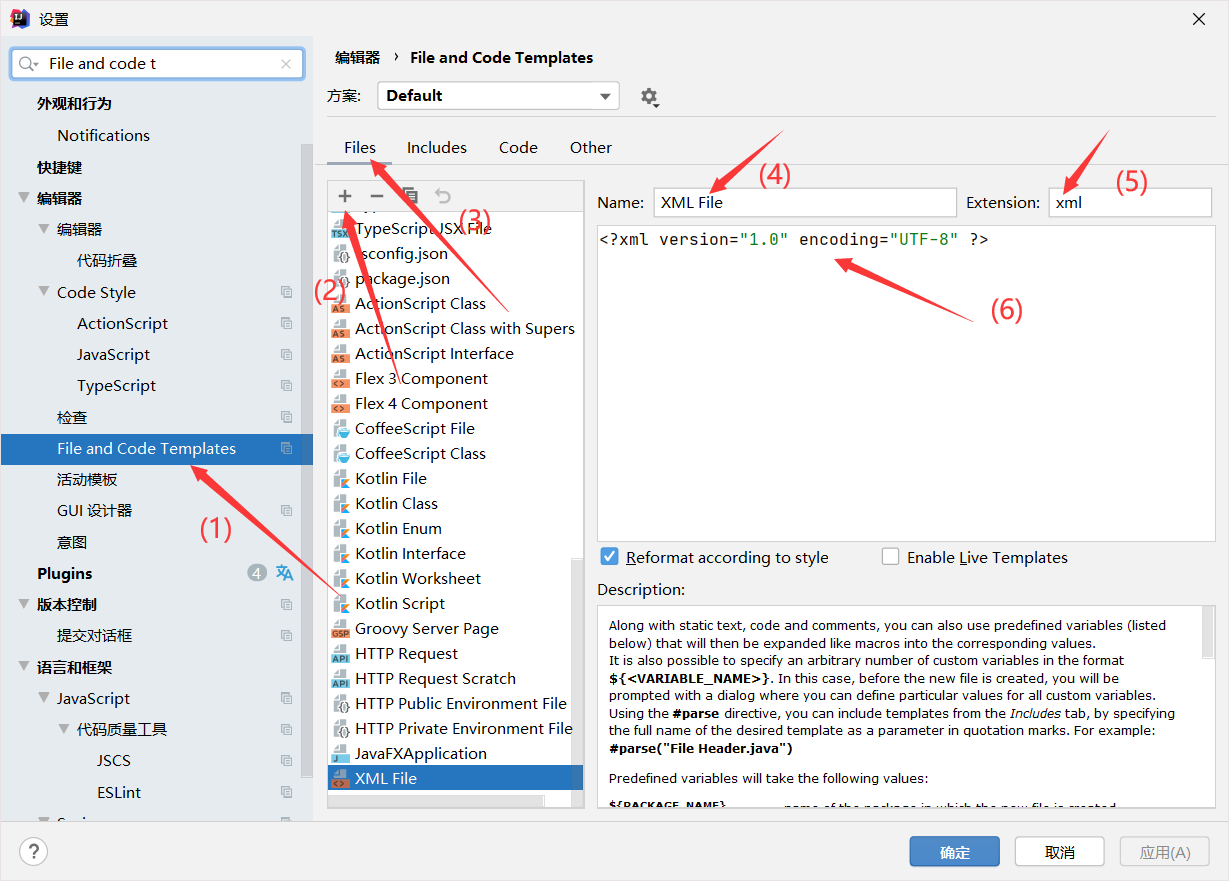Open the 方案 Default dropdown
Screen dimensions: 1229x881
[498, 96]
